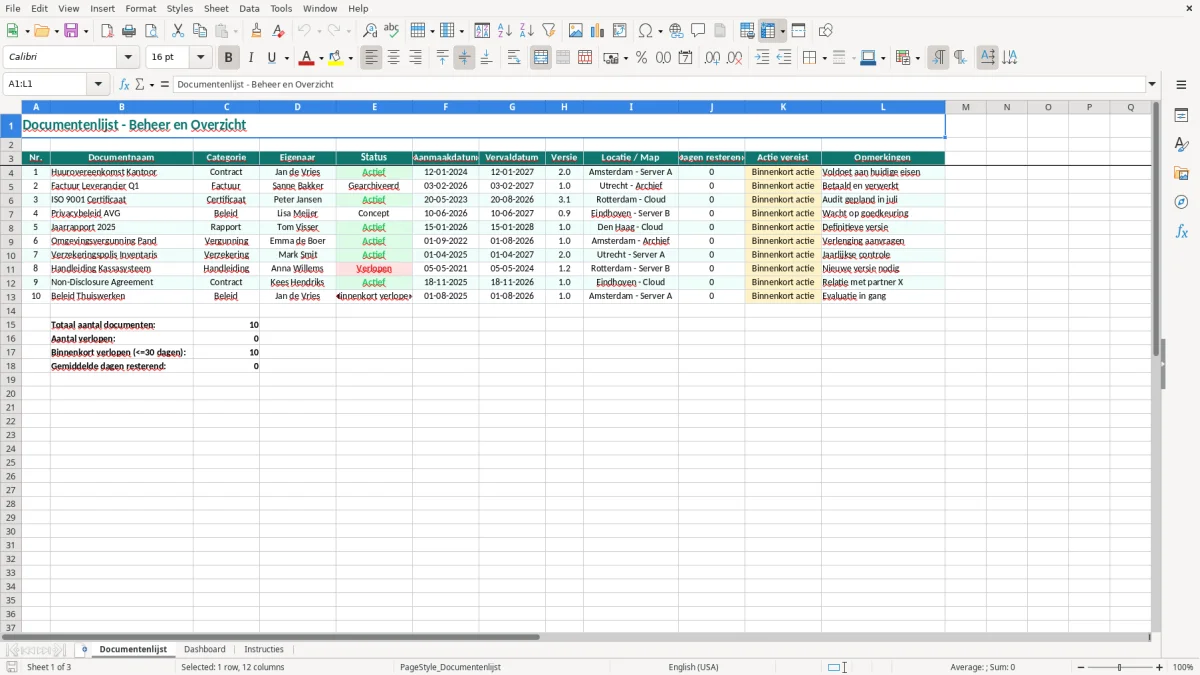Image resolution: width=1200 pixels, height=675 pixels.
Task: Insert an image
Action: (x=576, y=31)
